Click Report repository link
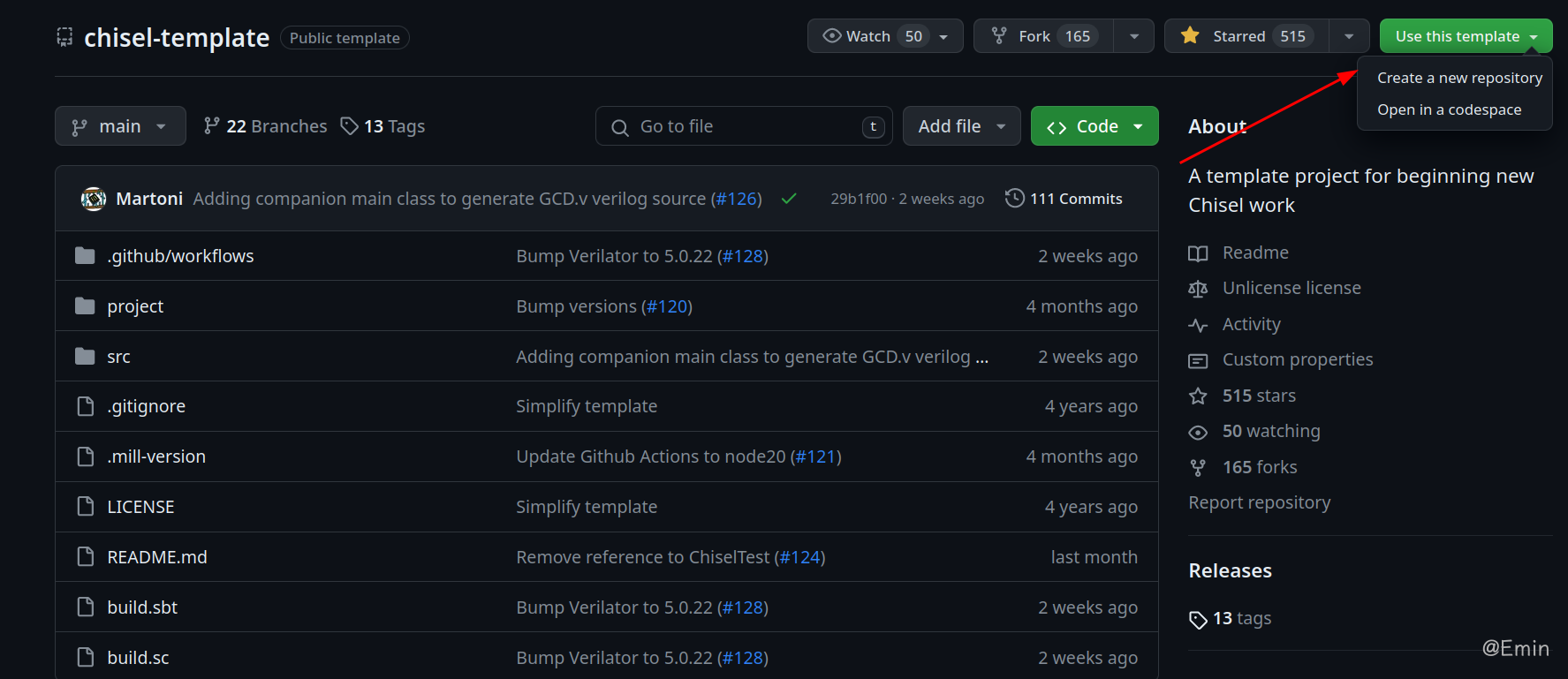 pos(1259,502)
